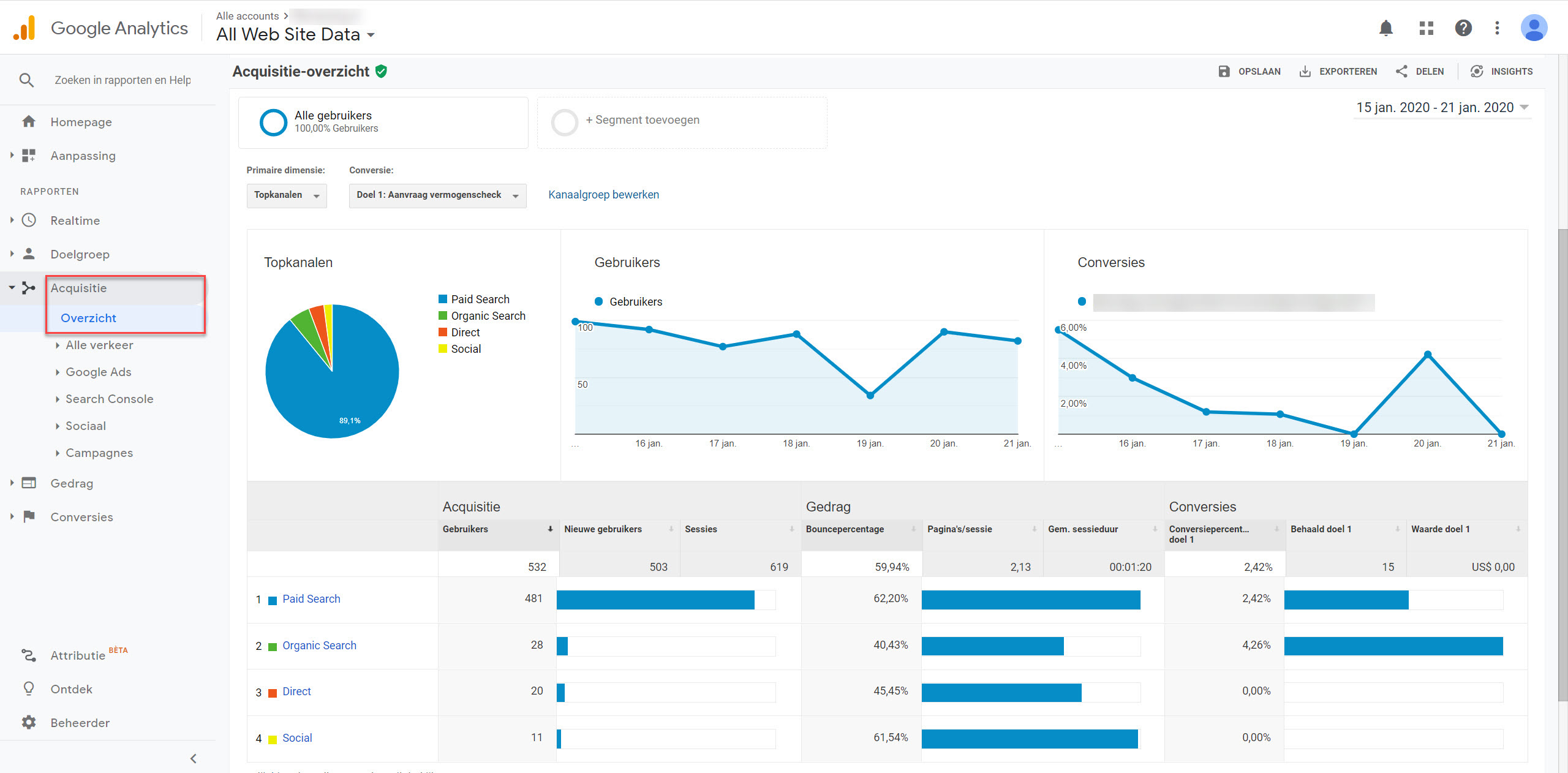Click the Kanaalgroep bewerken link
This screenshot has width=1568, height=773.
coord(603,195)
